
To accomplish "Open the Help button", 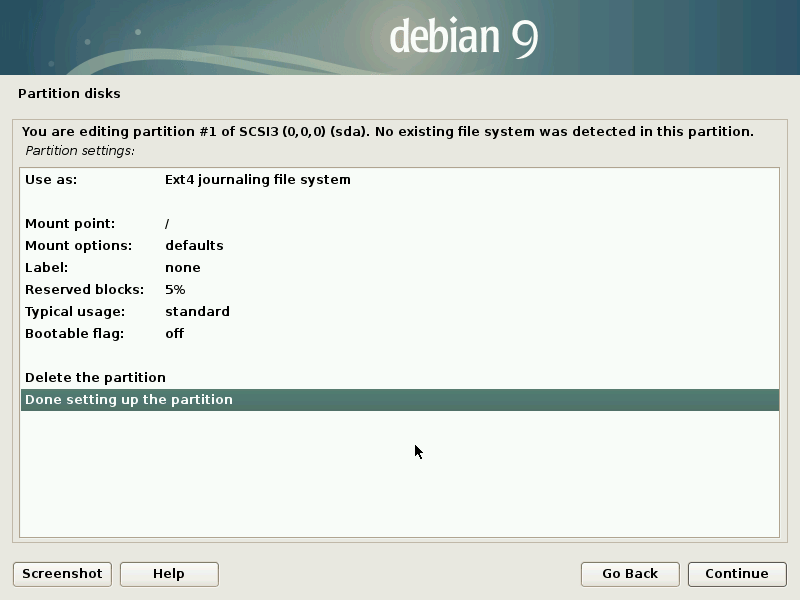I will point(169,574).
